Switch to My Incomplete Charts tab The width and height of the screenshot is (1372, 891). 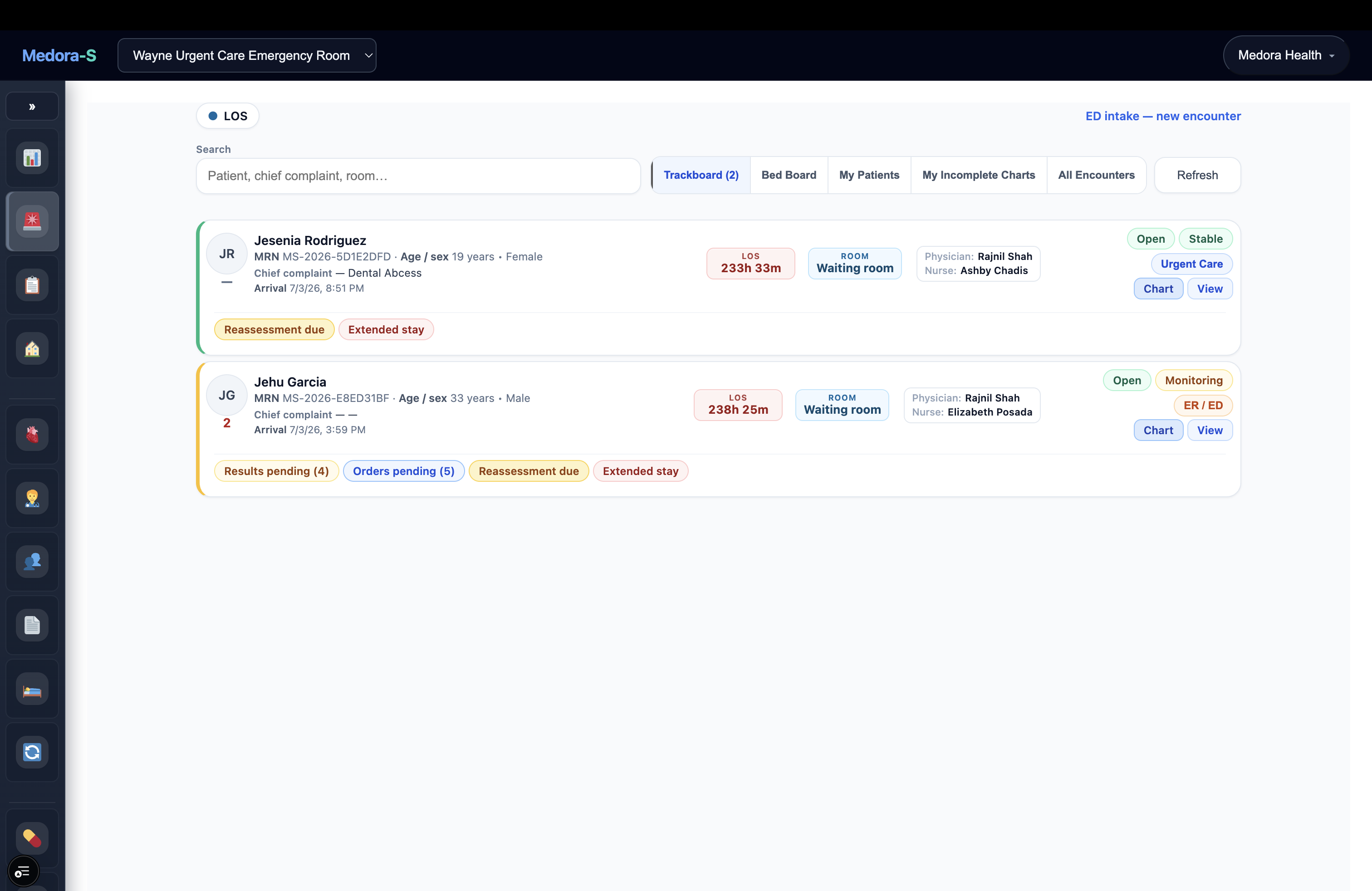coord(978,175)
